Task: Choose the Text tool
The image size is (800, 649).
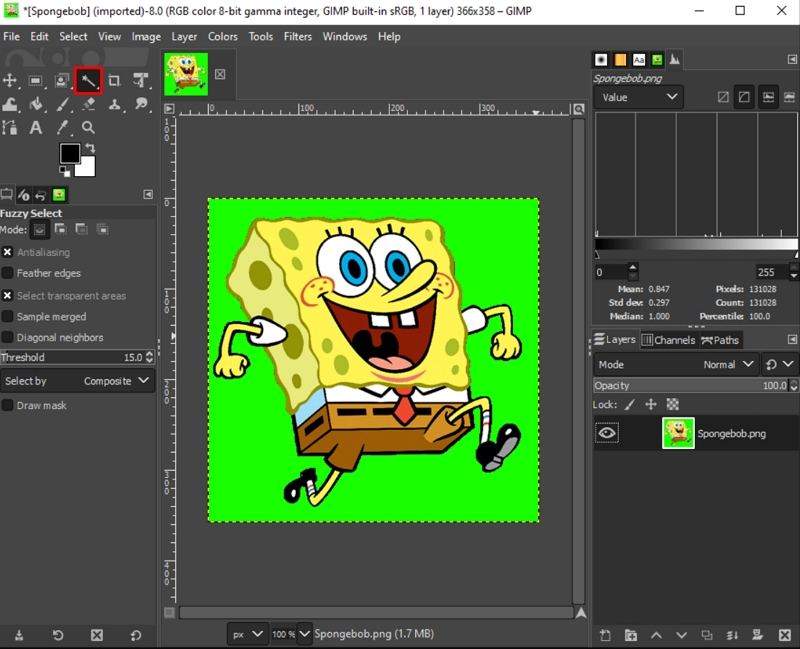Action: click(x=37, y=127)
